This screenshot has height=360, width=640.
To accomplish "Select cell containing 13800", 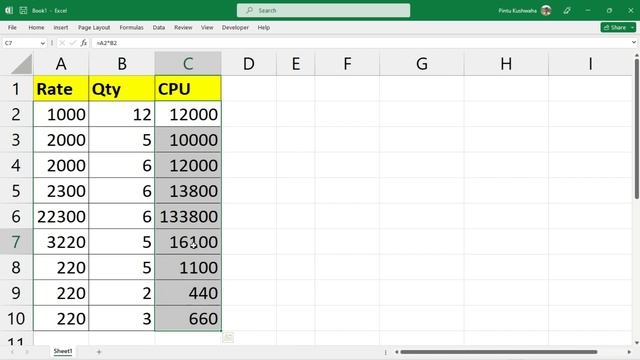I will 188,191.
